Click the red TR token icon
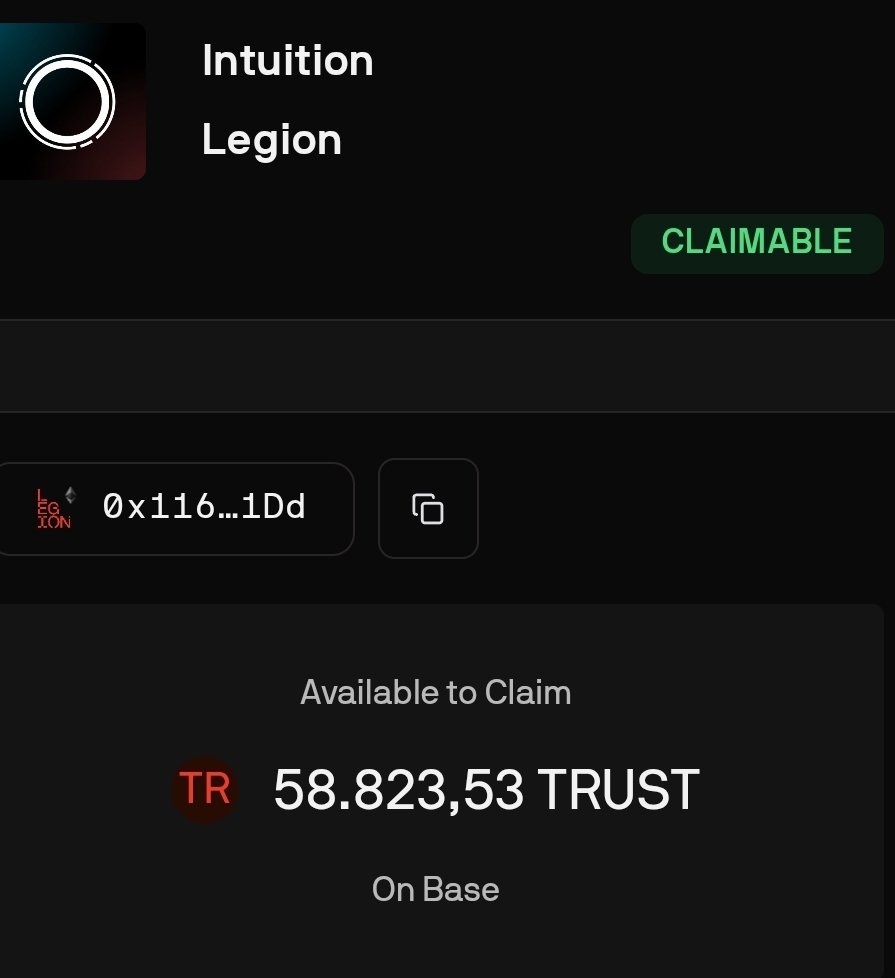This screenshot has height=978, width=895. click(205, 789)
